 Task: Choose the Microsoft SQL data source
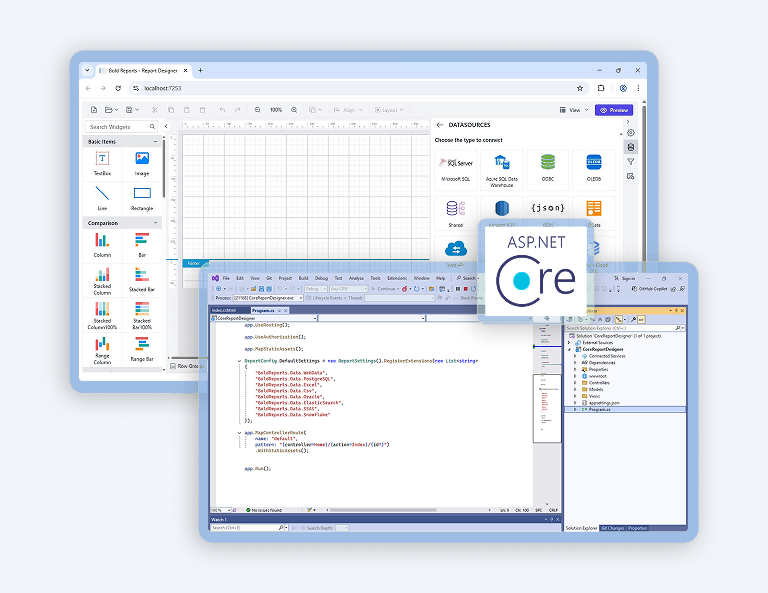tap(456, 169)
